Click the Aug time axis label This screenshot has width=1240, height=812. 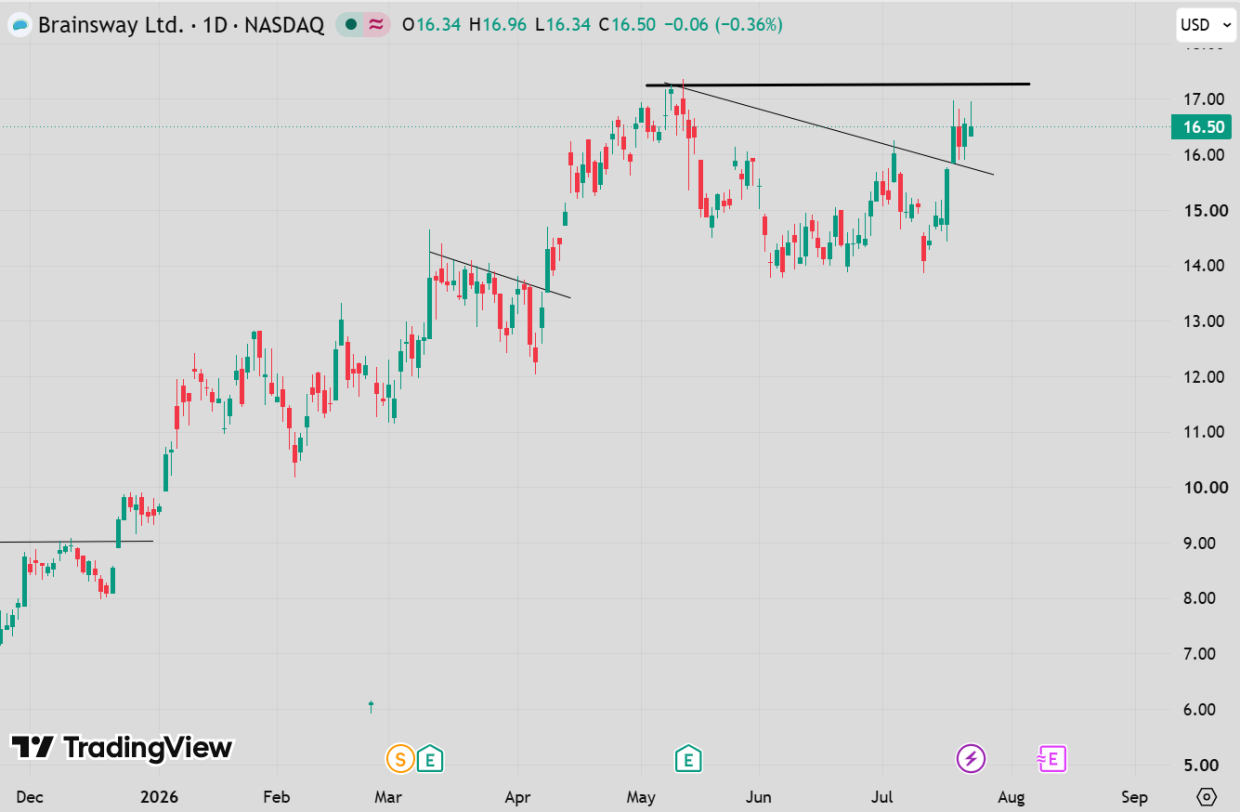click(1011, 797)
